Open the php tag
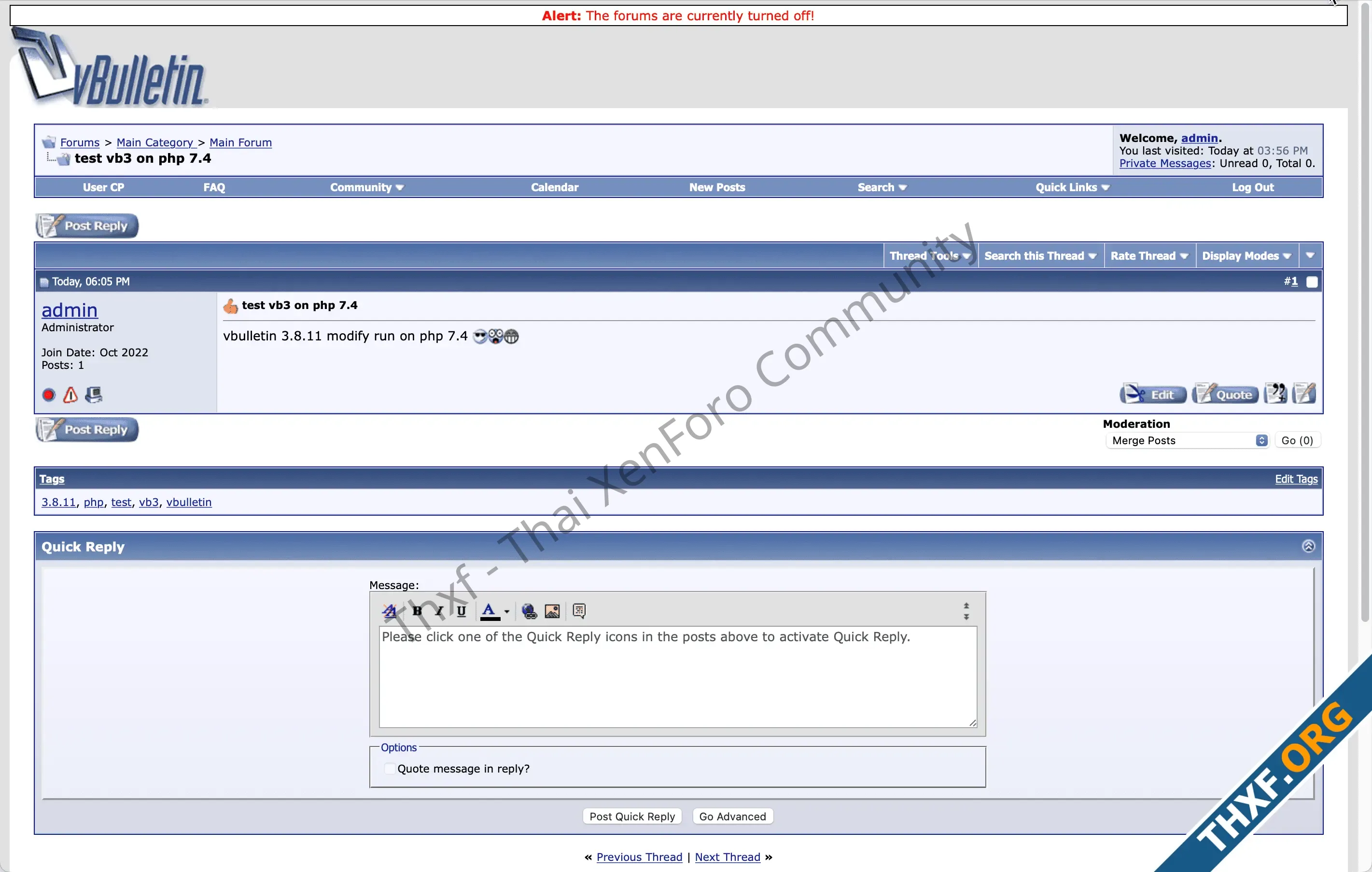Image resolution: width=1372 pixels, height=872 pixels. point(94,502)
